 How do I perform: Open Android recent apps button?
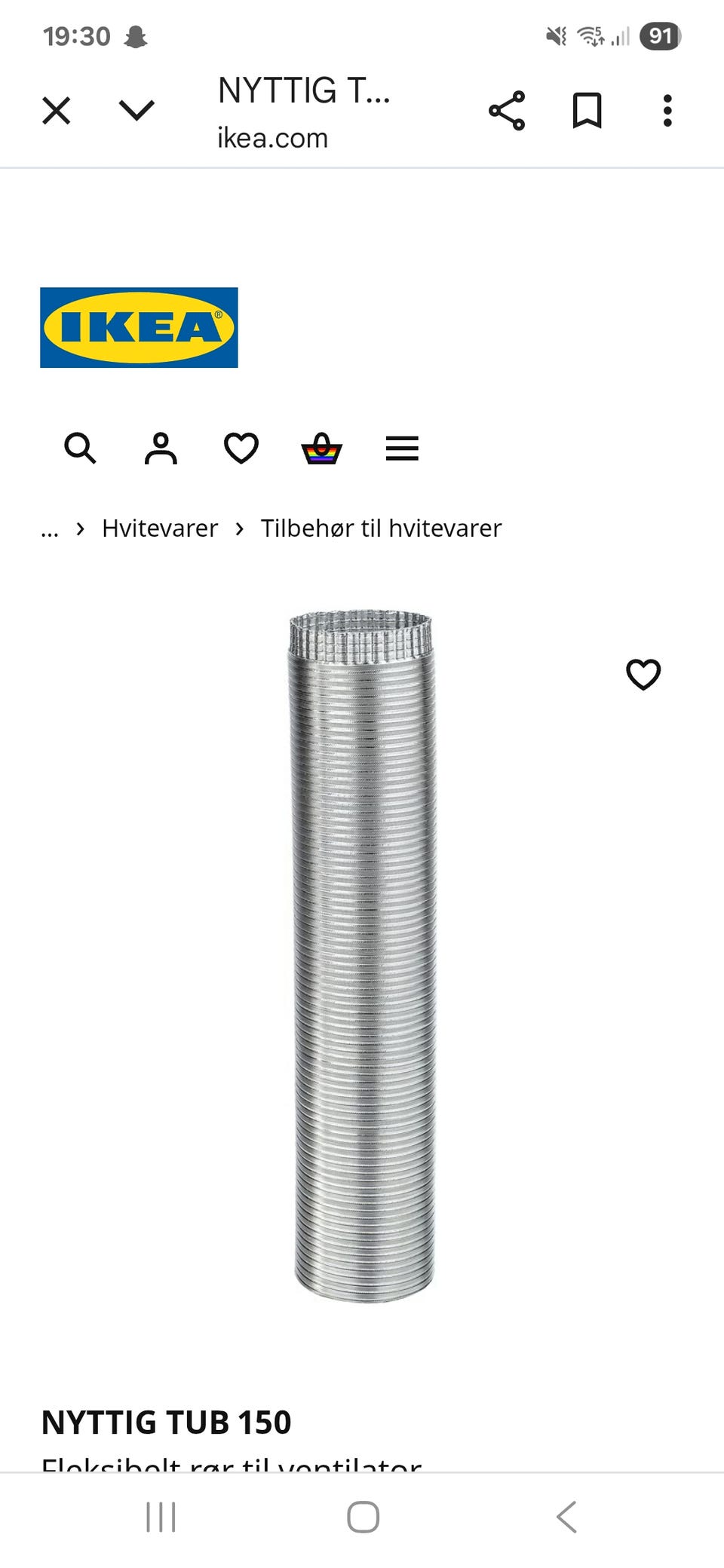(161, 1517)
